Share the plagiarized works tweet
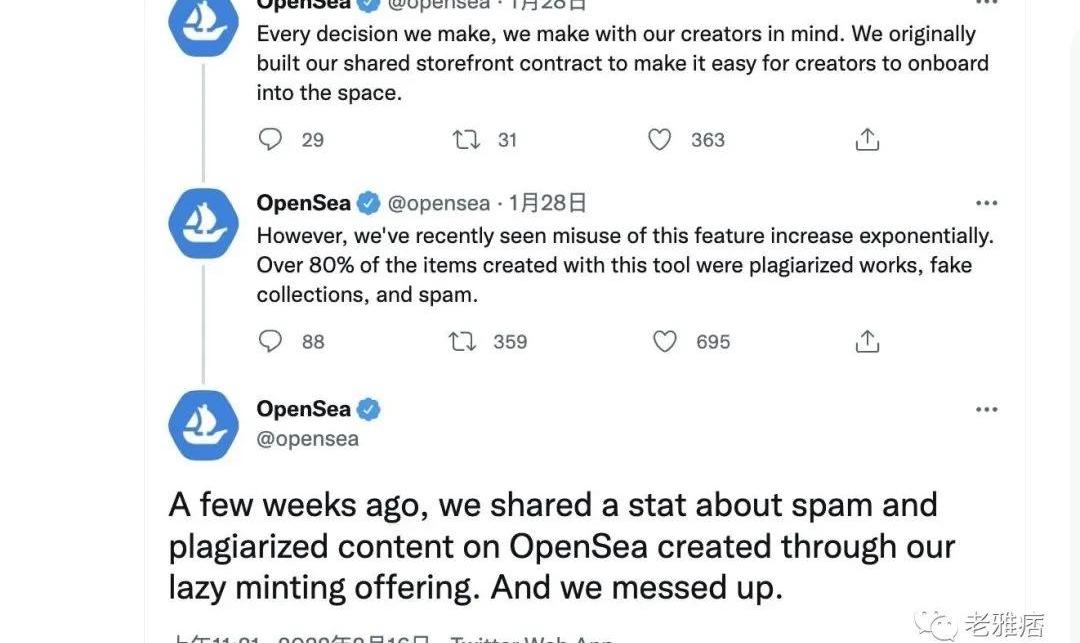Image resolution: width=1080 pixels, height=643 pixels. point(867,341)
